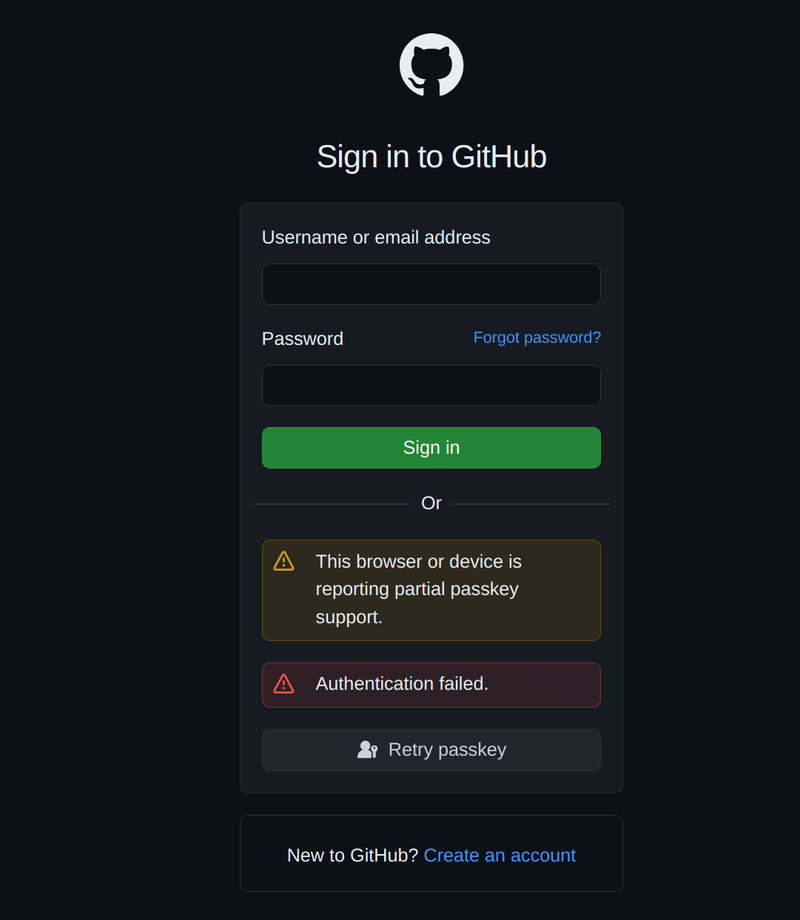Click the GitHub Octocat logo

pos(431,65)
